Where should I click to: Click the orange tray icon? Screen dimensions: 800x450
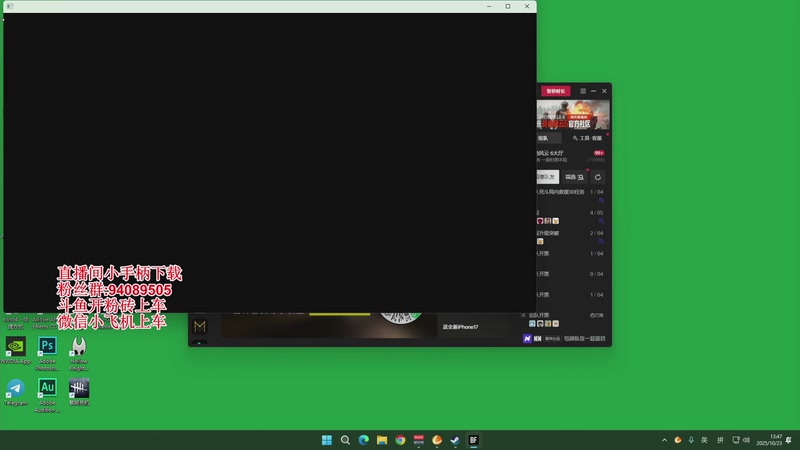[678, 440]
